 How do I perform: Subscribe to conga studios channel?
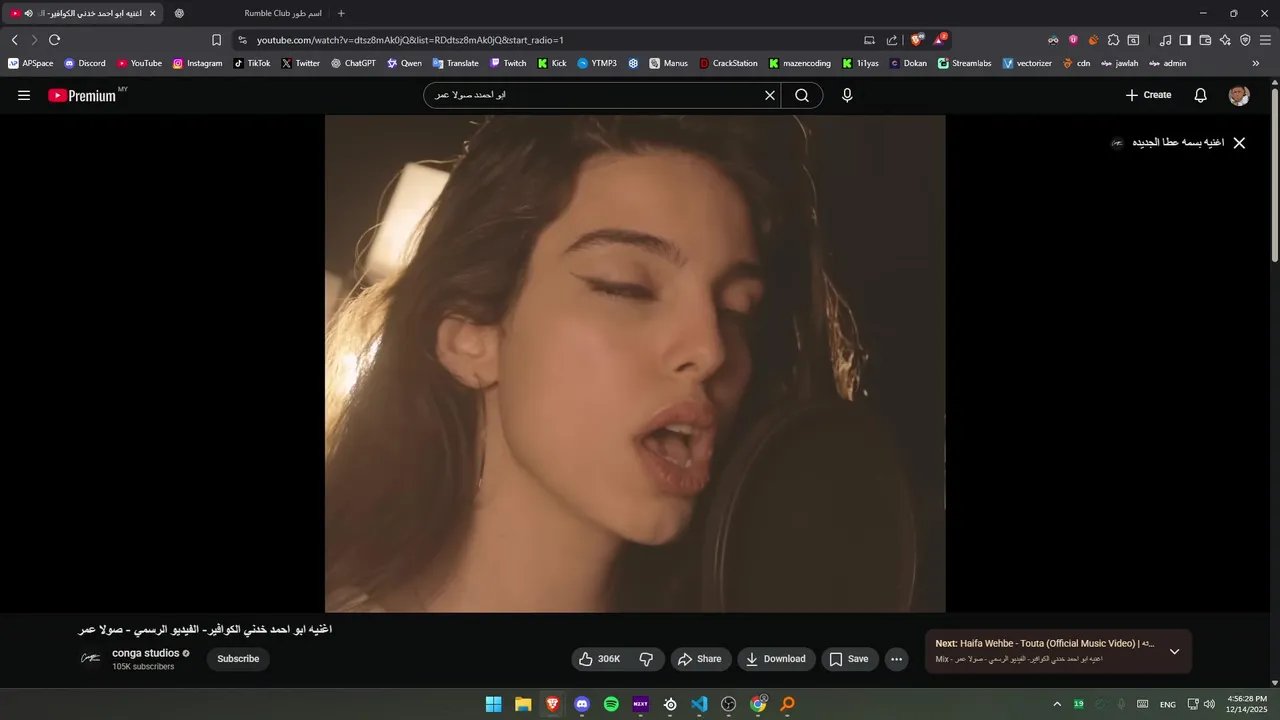coord(238,659)
